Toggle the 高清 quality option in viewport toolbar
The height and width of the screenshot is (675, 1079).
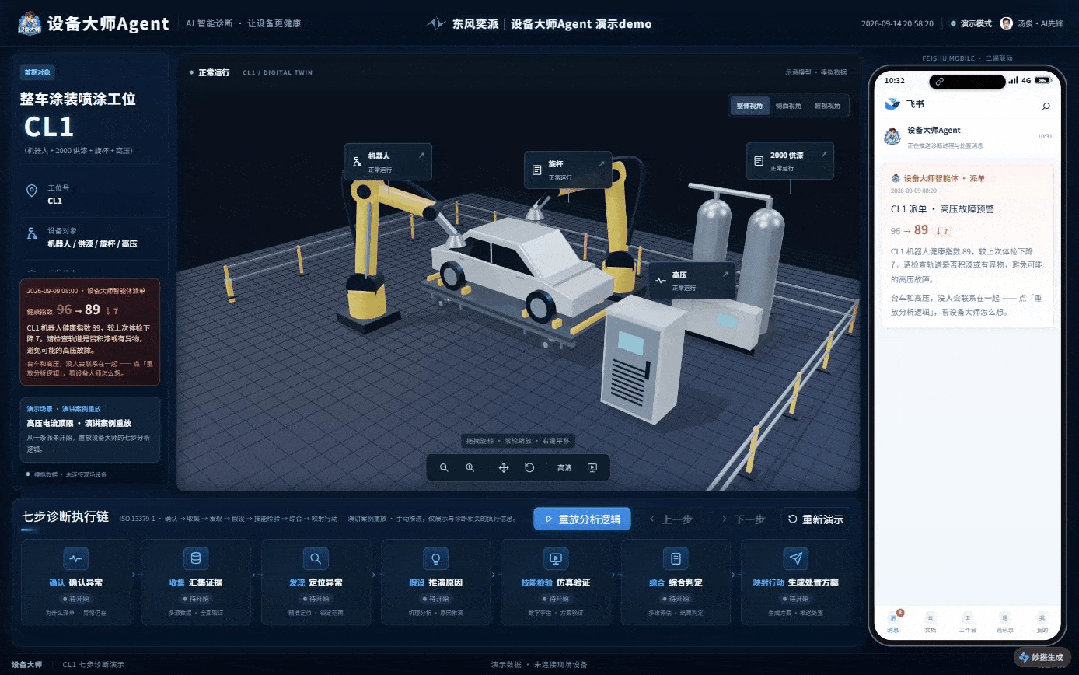point(564,468)
